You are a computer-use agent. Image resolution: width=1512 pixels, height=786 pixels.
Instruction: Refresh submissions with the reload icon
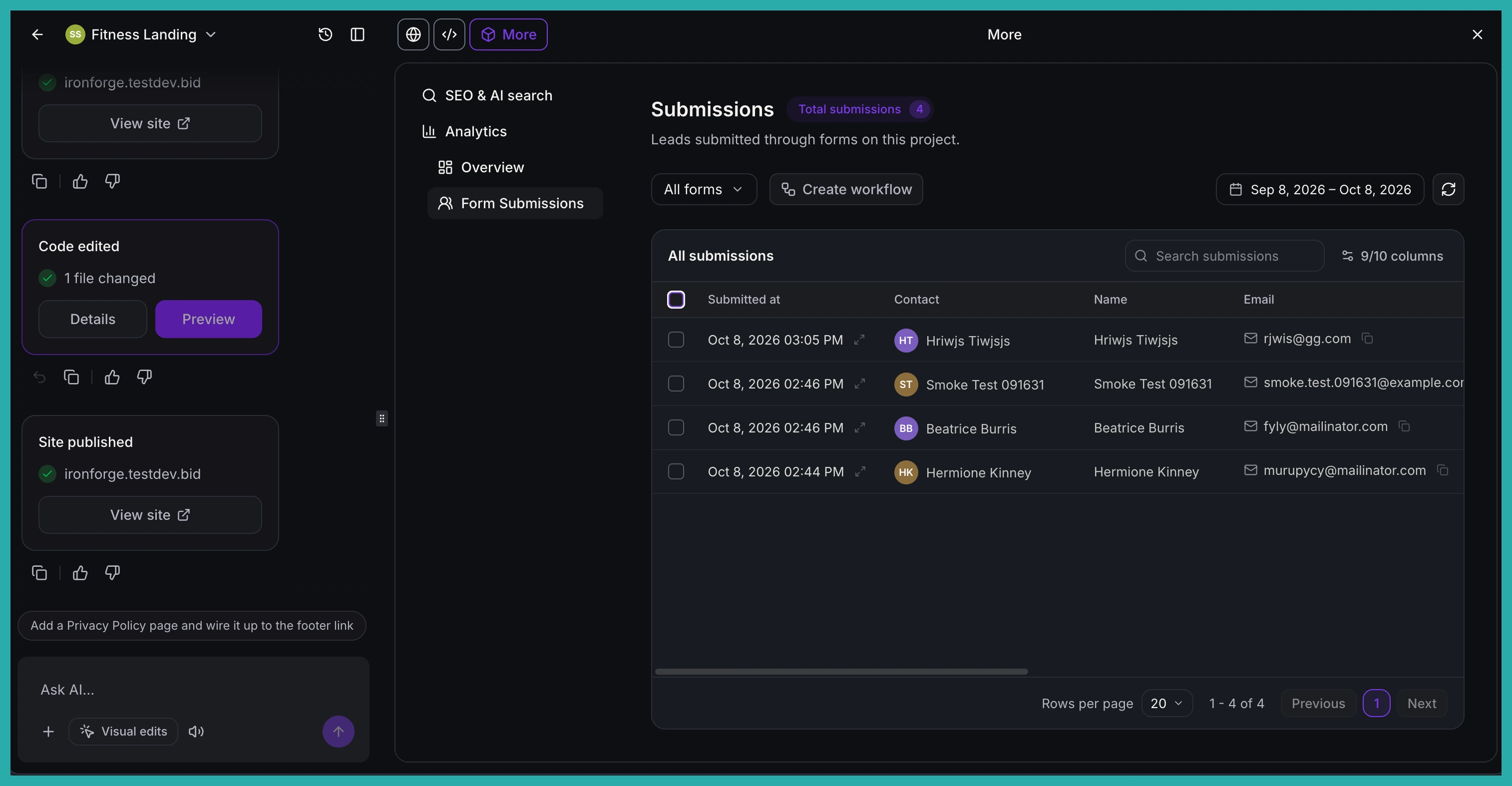[1448, 189]
